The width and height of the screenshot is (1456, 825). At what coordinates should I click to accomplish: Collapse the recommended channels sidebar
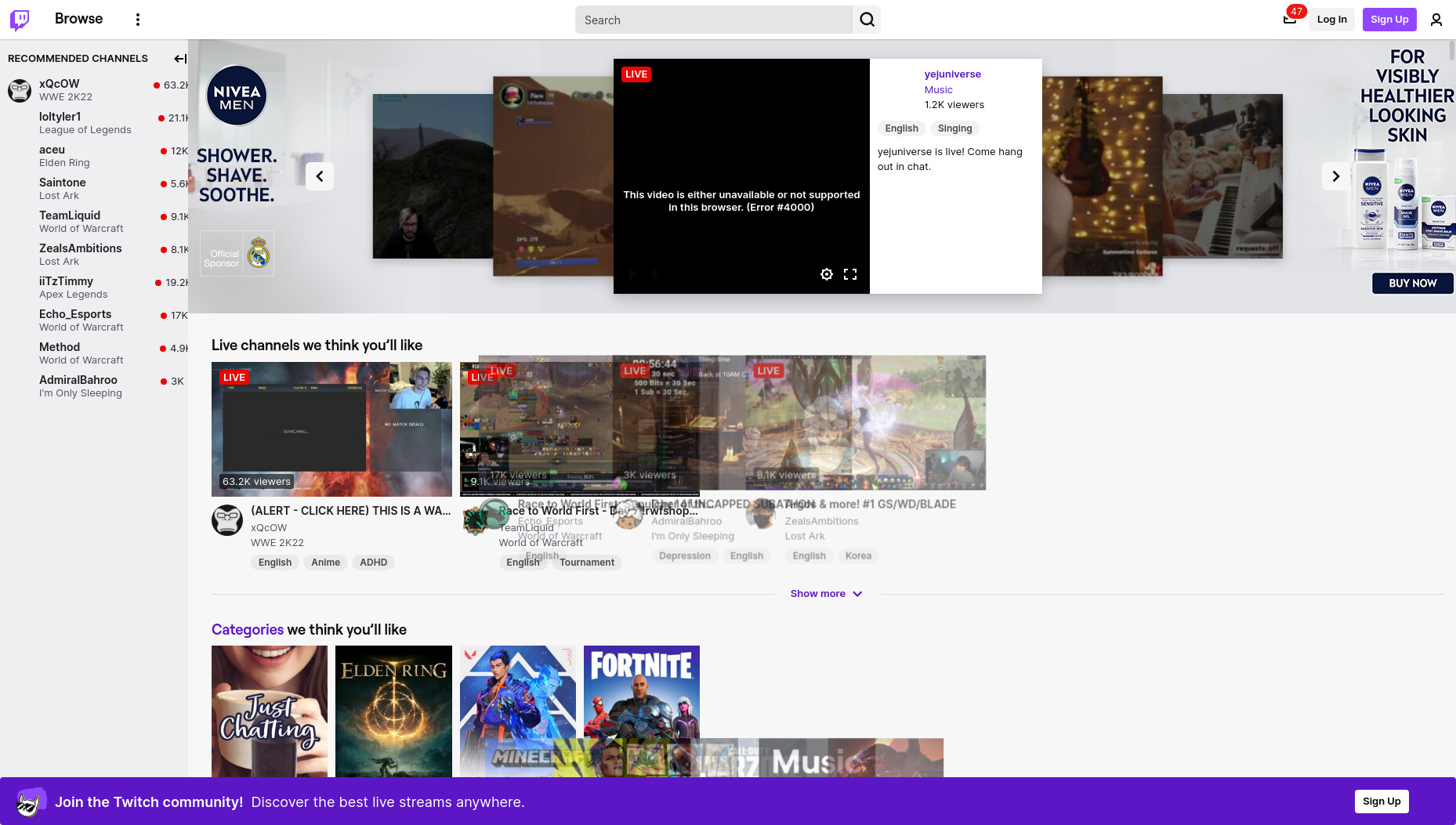pos(179,59)
